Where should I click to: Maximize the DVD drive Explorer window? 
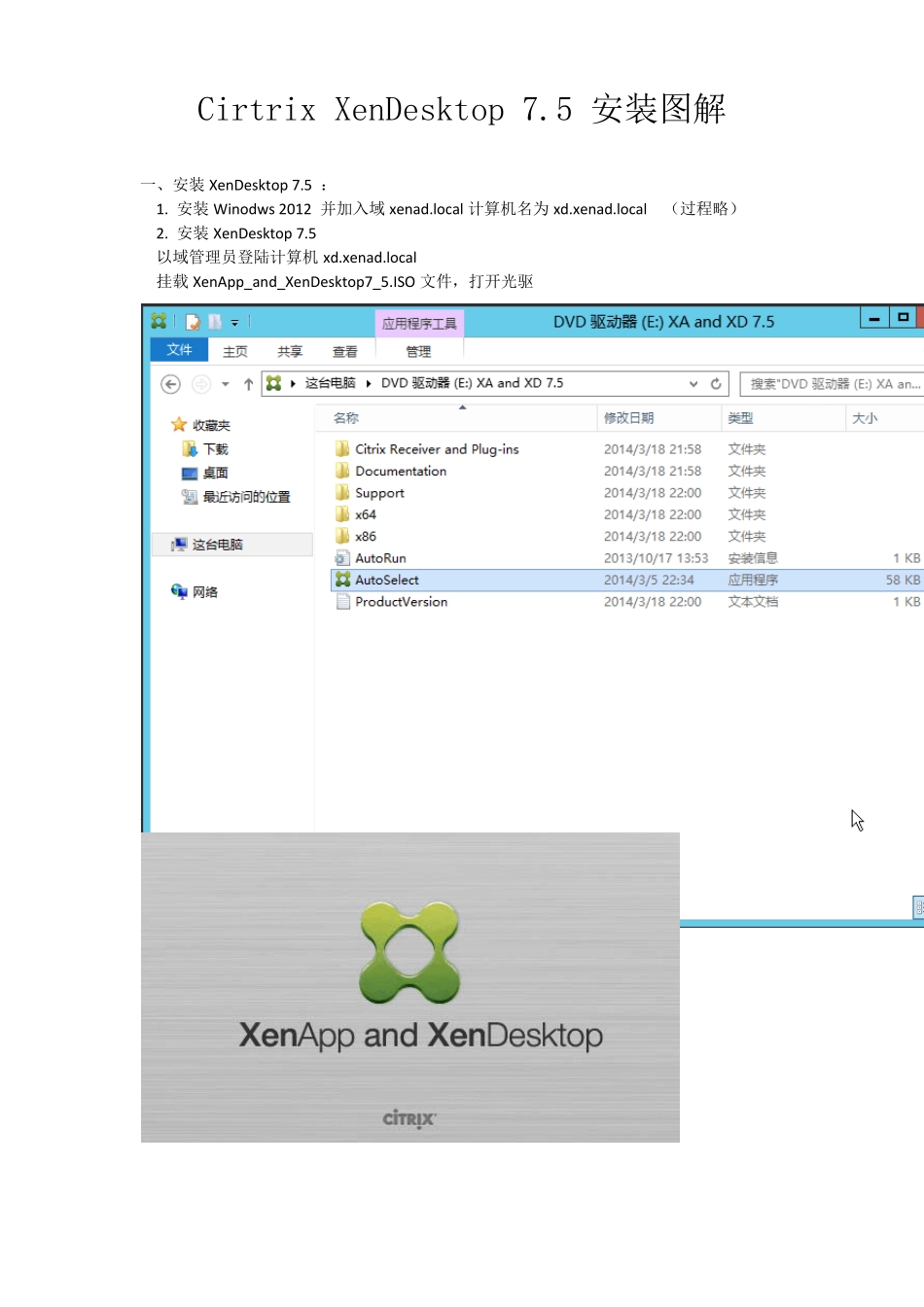(904, 318)
